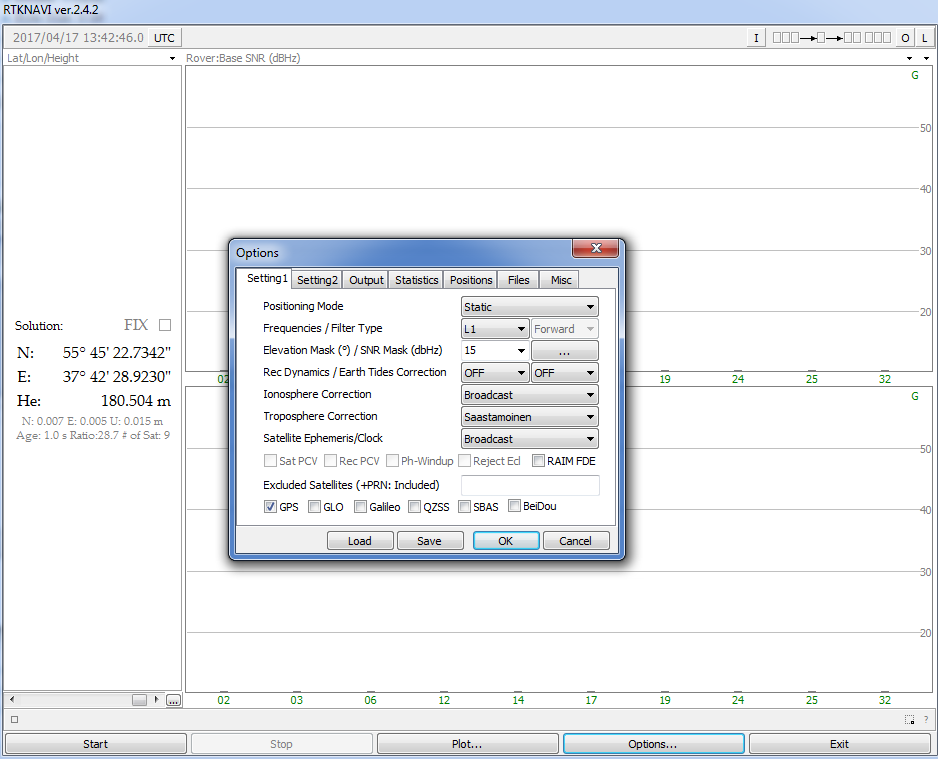Click the Save button in Options

point(430,541)
